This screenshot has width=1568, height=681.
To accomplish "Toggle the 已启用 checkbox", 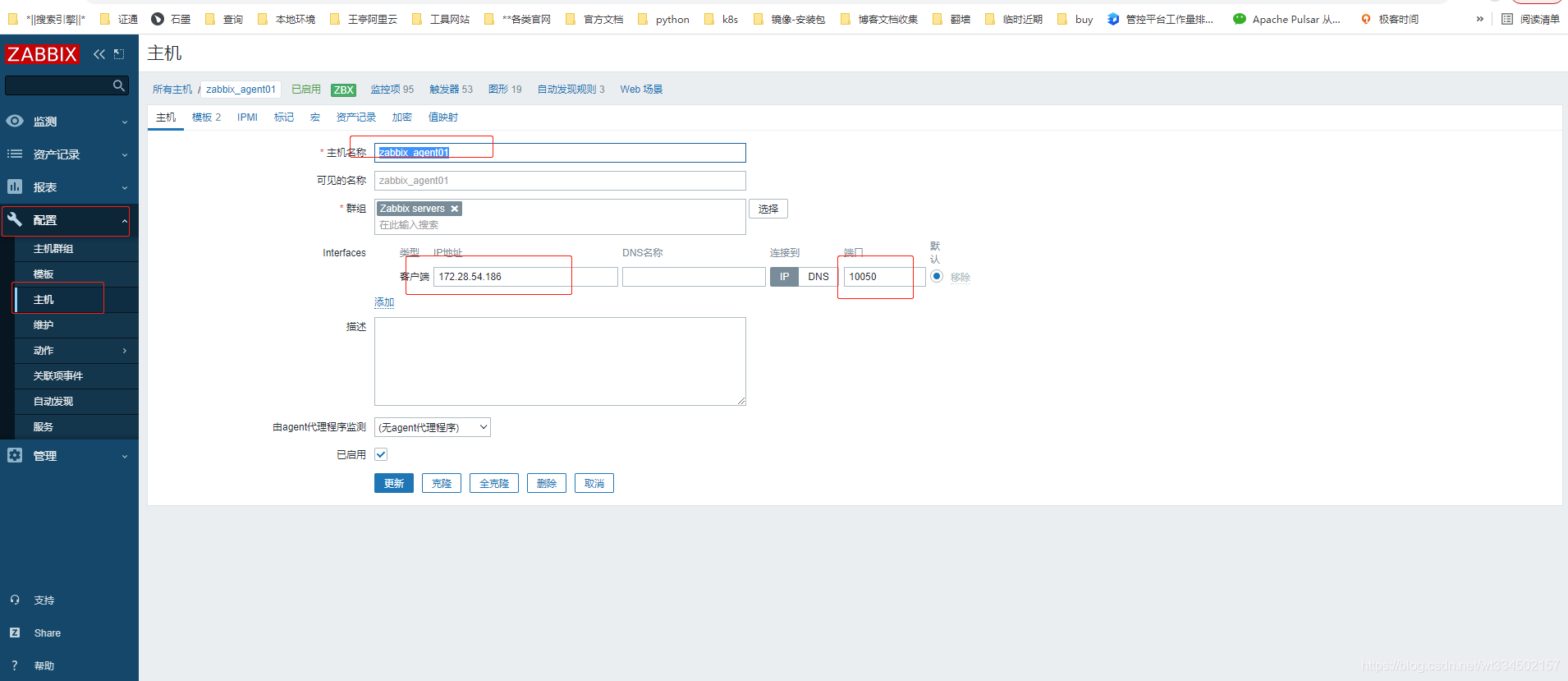I will 381,454.
